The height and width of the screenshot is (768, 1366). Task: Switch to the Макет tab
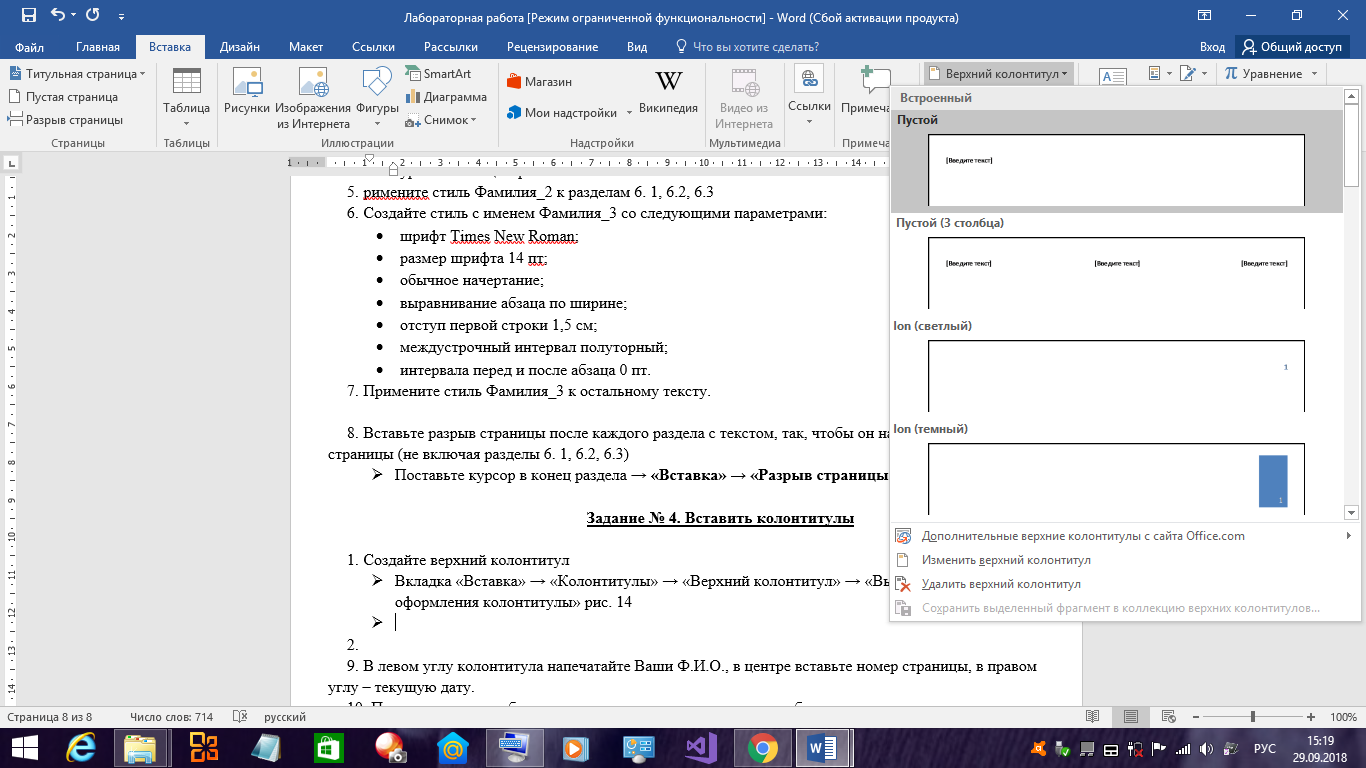pos(306,47)
